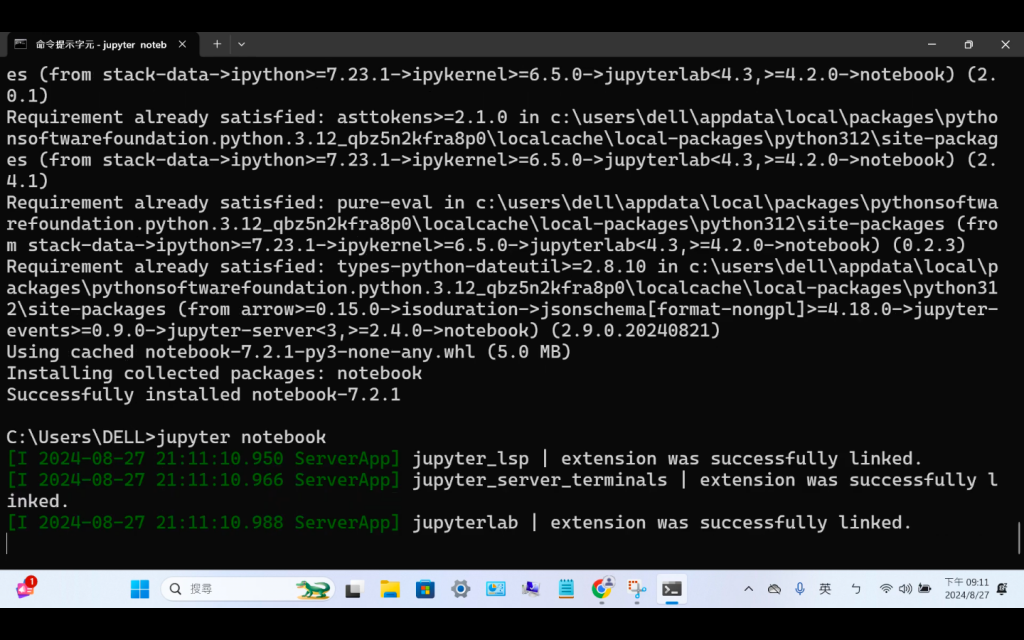Click the taskbar search box
The width and height of the screenshot is (1024, 640).
tap(248, 589)
